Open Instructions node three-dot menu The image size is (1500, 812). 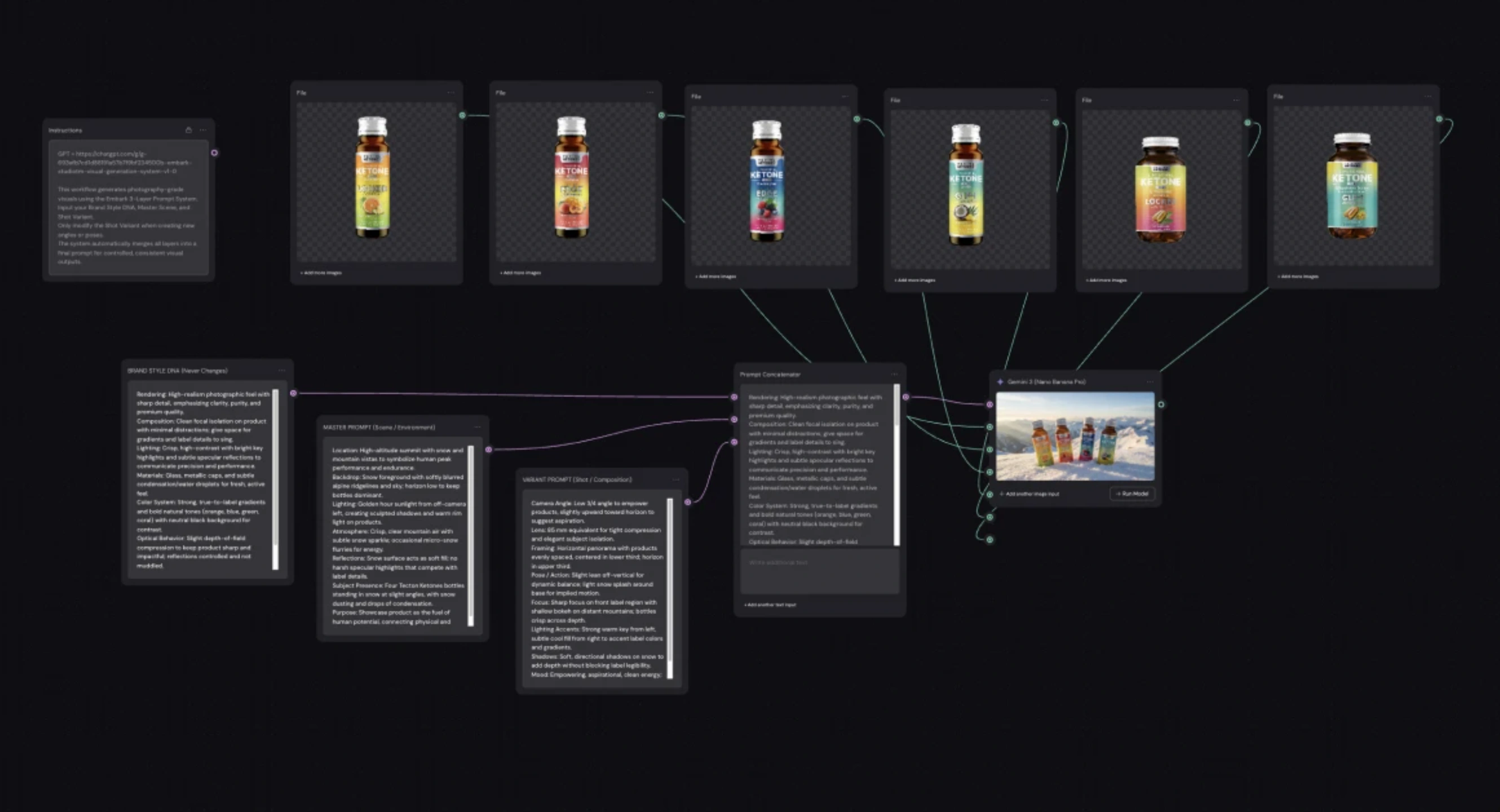point(202,130)
